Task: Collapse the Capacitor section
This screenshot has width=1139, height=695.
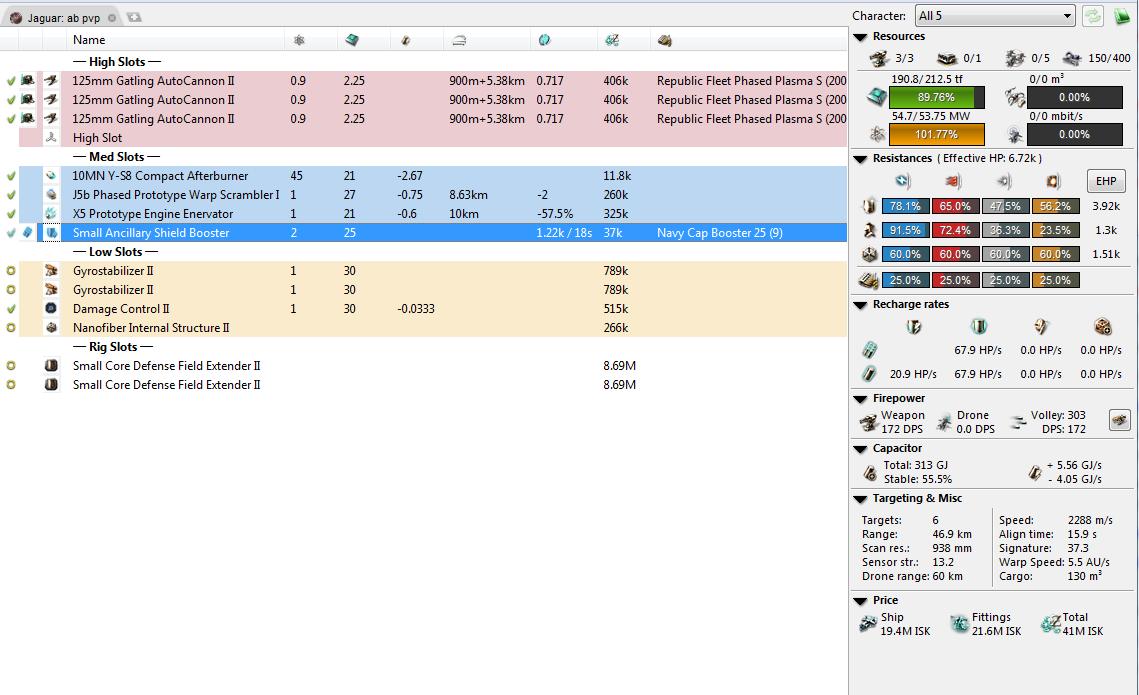Action: tap(861, 449)
